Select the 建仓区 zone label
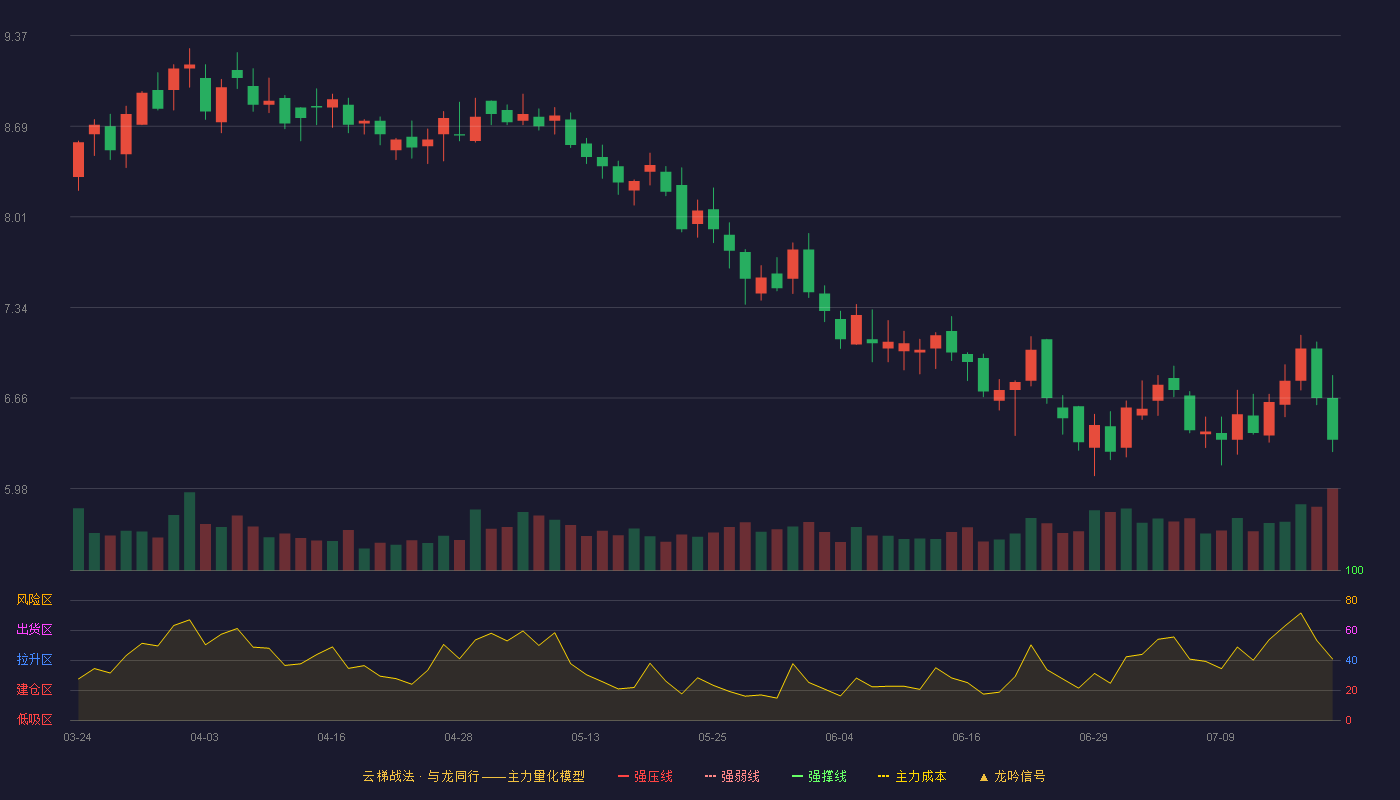The width and height of the screenshot is (1400, 800). [35, 690]
